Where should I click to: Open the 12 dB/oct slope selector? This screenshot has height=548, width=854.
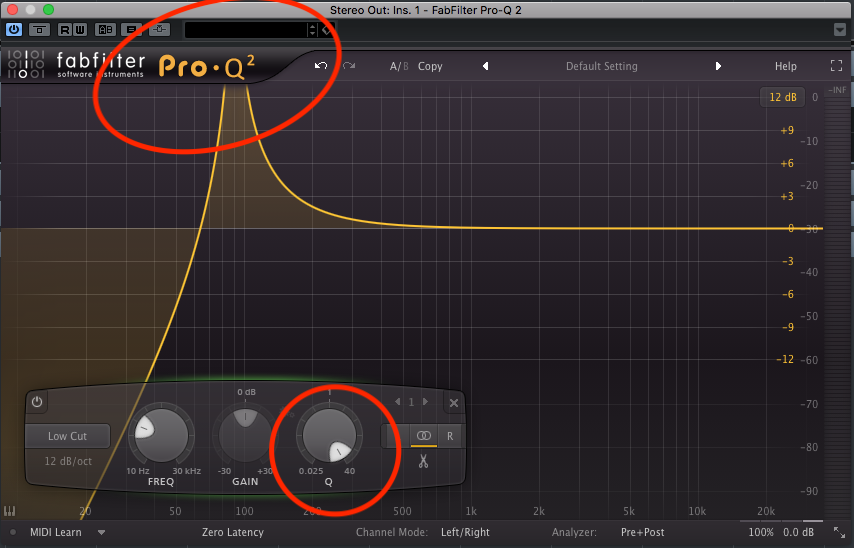pyautogui.click(x=68, y=461)
